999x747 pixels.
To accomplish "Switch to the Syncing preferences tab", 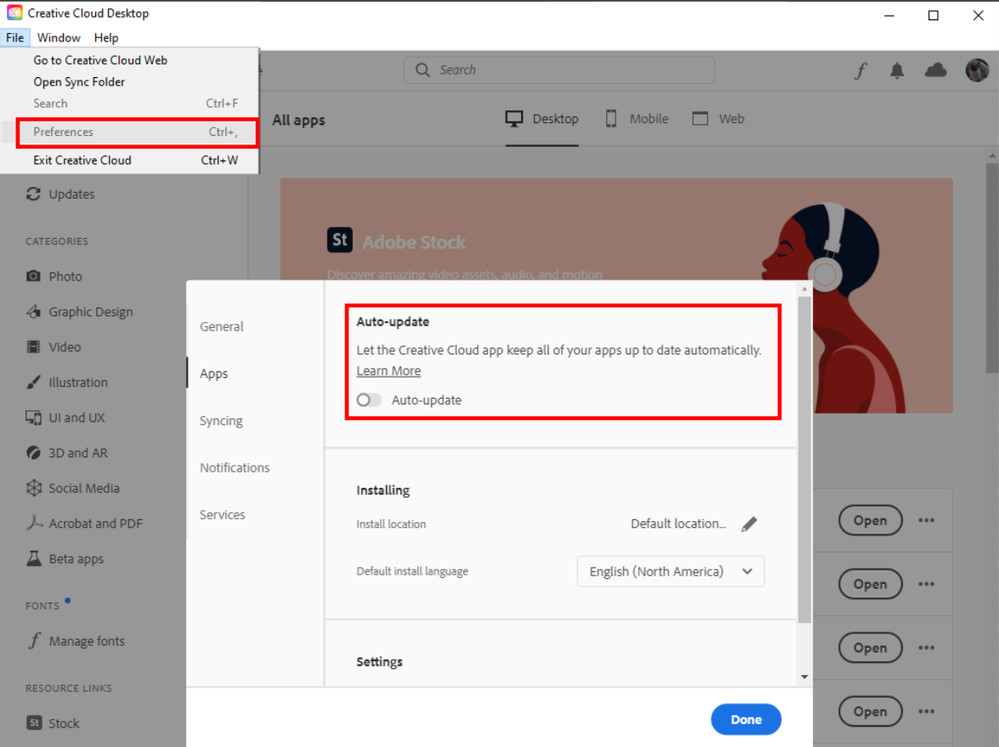I will [x=220, y=421].
